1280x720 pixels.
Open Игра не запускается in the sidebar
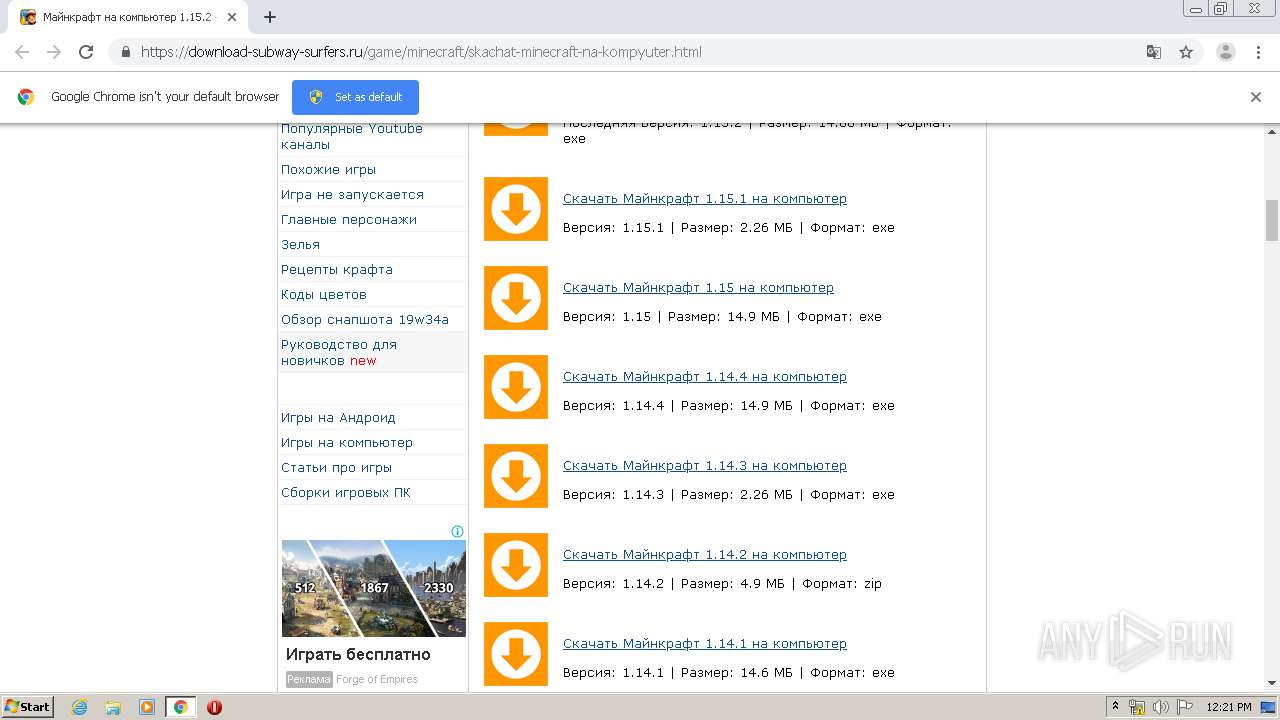pyautogui.click(x=352, y=194)
